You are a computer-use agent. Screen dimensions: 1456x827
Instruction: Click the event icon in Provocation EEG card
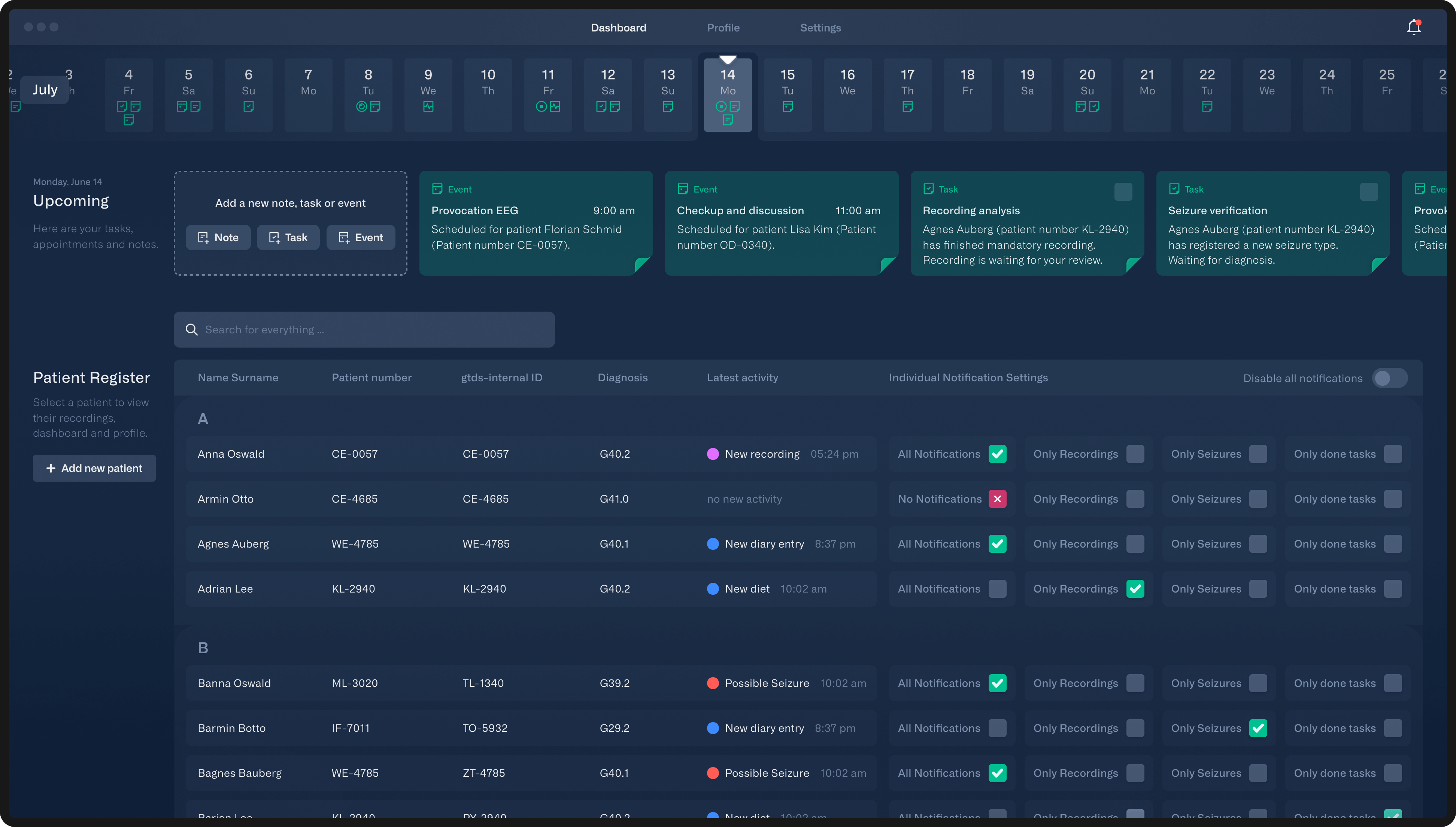(437, 188)
